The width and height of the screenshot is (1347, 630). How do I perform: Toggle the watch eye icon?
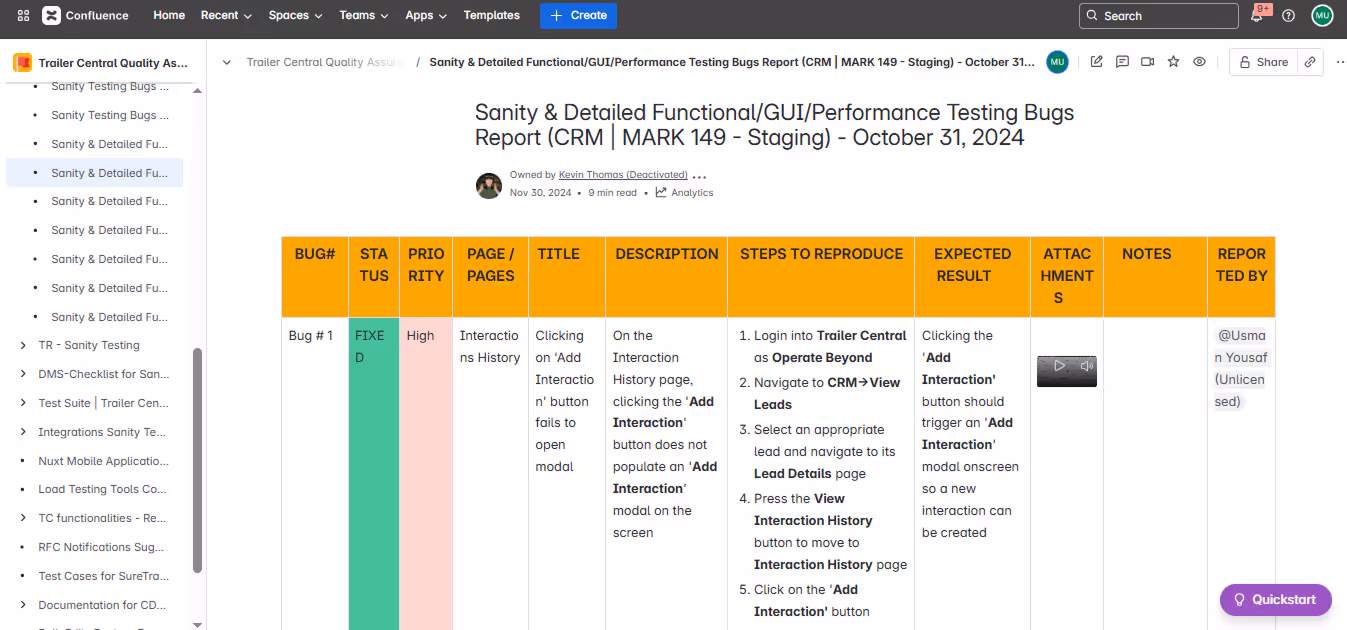click(x=1199, y=62)
